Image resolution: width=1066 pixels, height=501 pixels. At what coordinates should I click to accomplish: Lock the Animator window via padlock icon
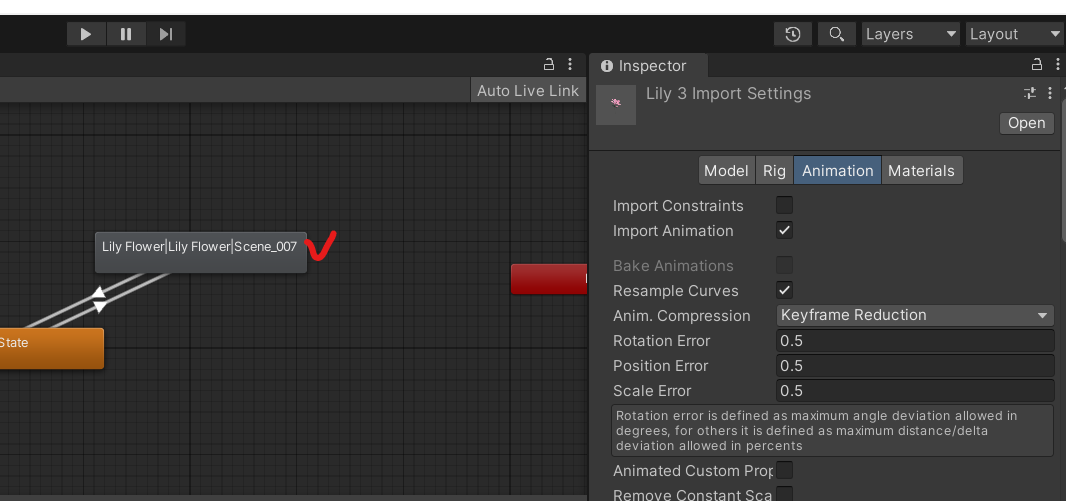pos(549,65)
